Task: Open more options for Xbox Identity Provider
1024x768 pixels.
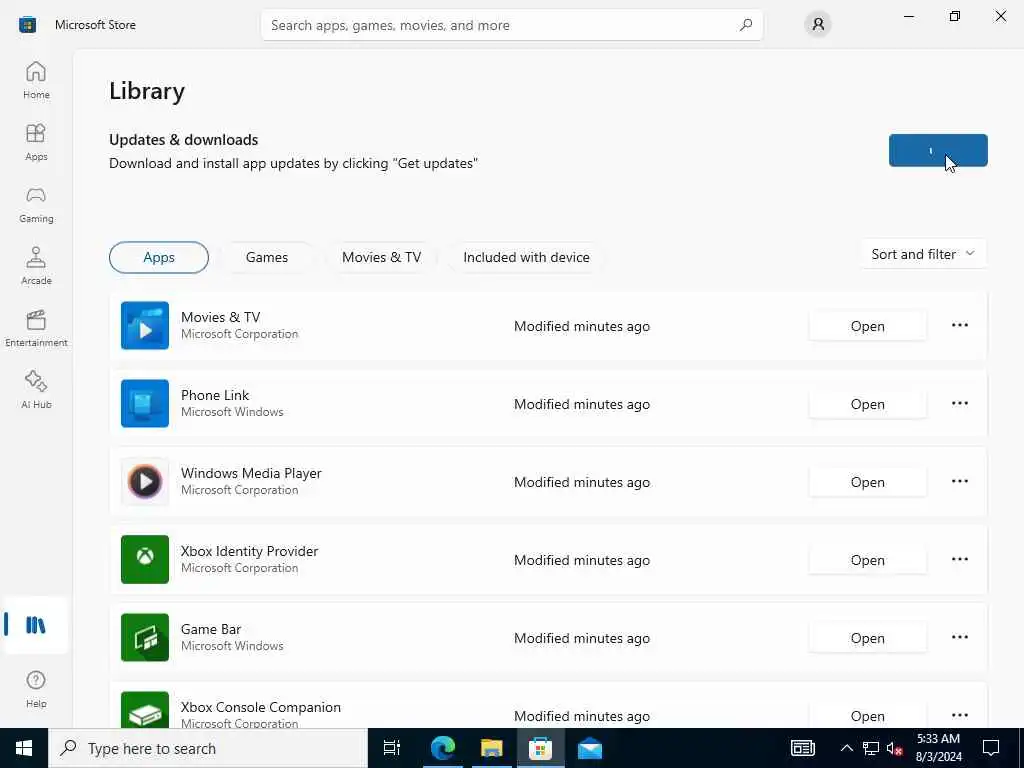Action: pyautogui.click(x=959, y=560)
